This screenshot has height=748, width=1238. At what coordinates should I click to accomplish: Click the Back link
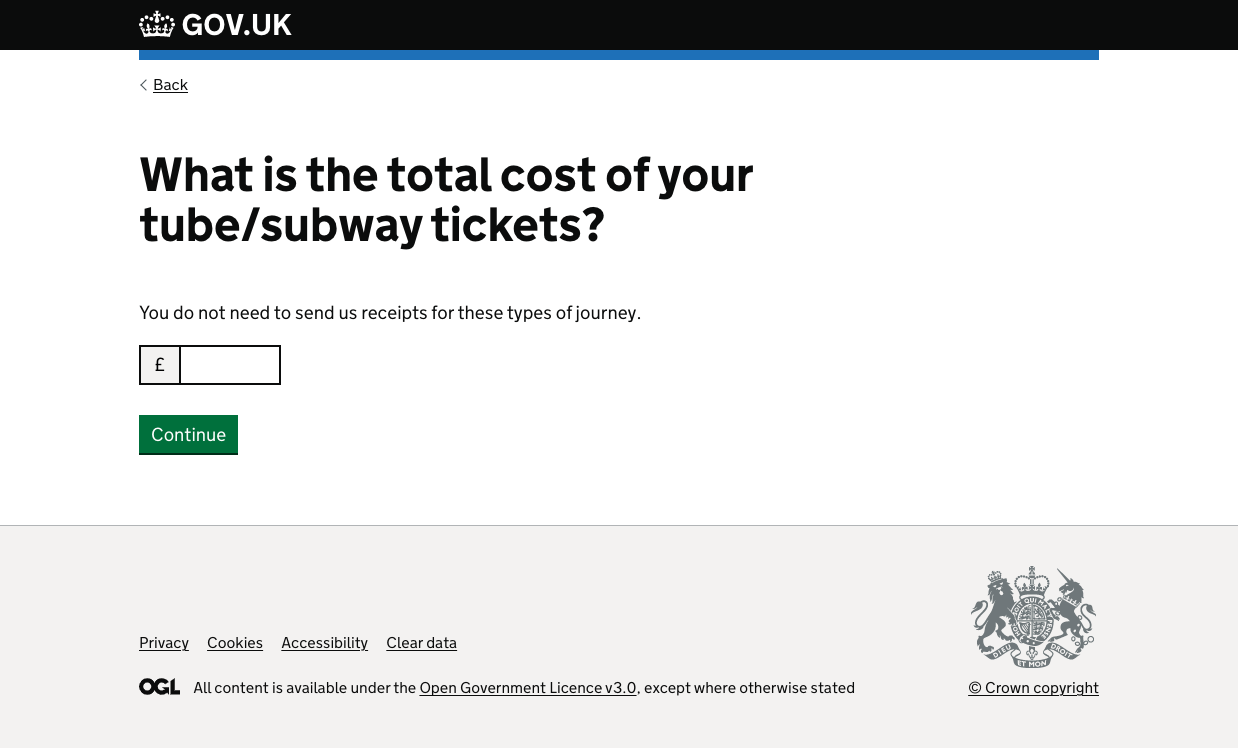click(170, 85)
